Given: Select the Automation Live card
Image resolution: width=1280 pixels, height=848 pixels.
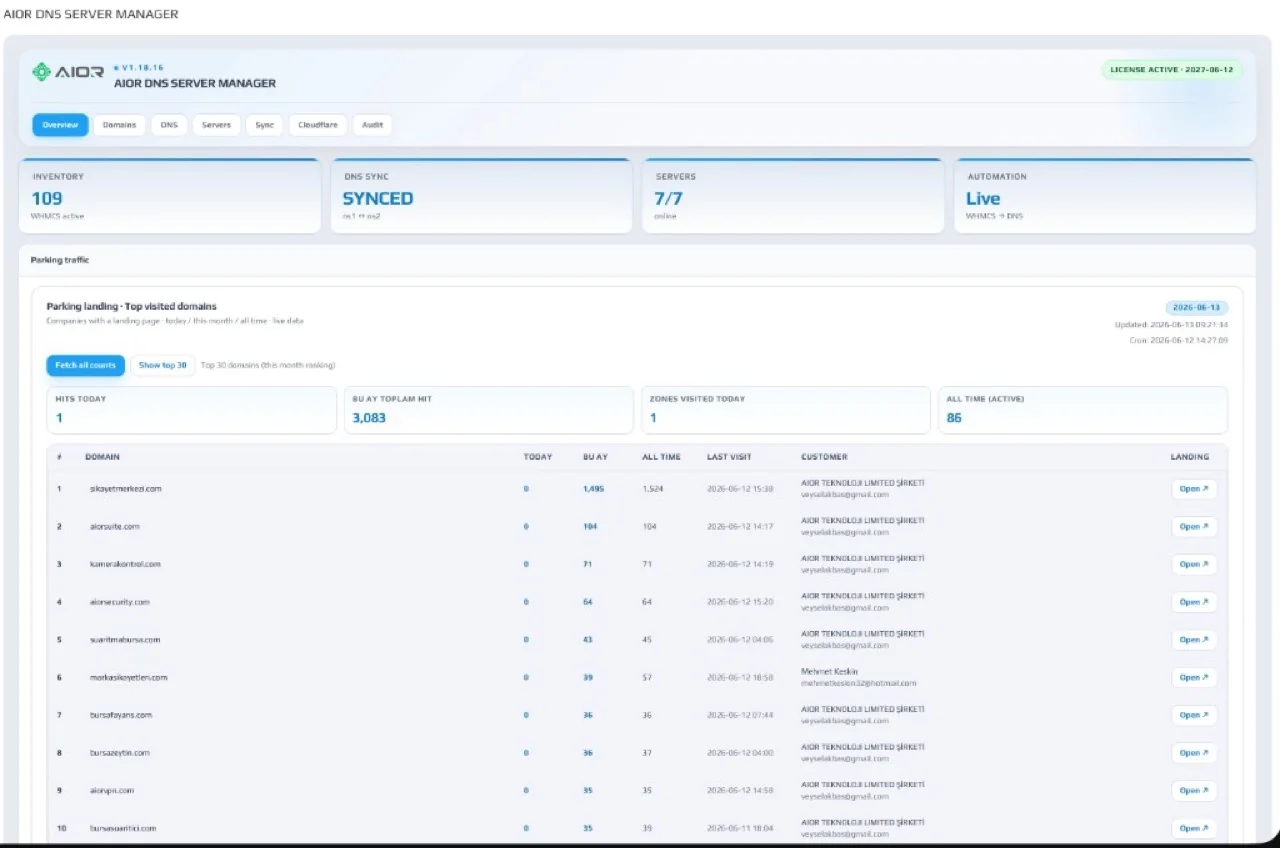Looking at the screenshot, I should (1105, 196).
